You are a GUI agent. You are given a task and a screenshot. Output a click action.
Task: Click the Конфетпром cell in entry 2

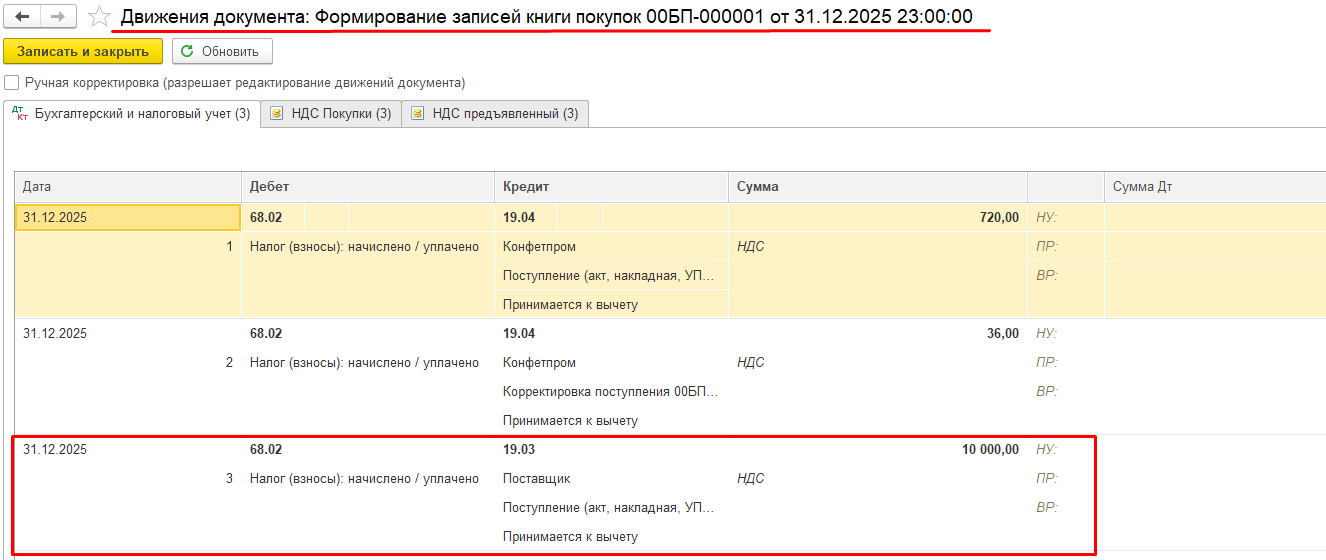click(x=611, y=362)
